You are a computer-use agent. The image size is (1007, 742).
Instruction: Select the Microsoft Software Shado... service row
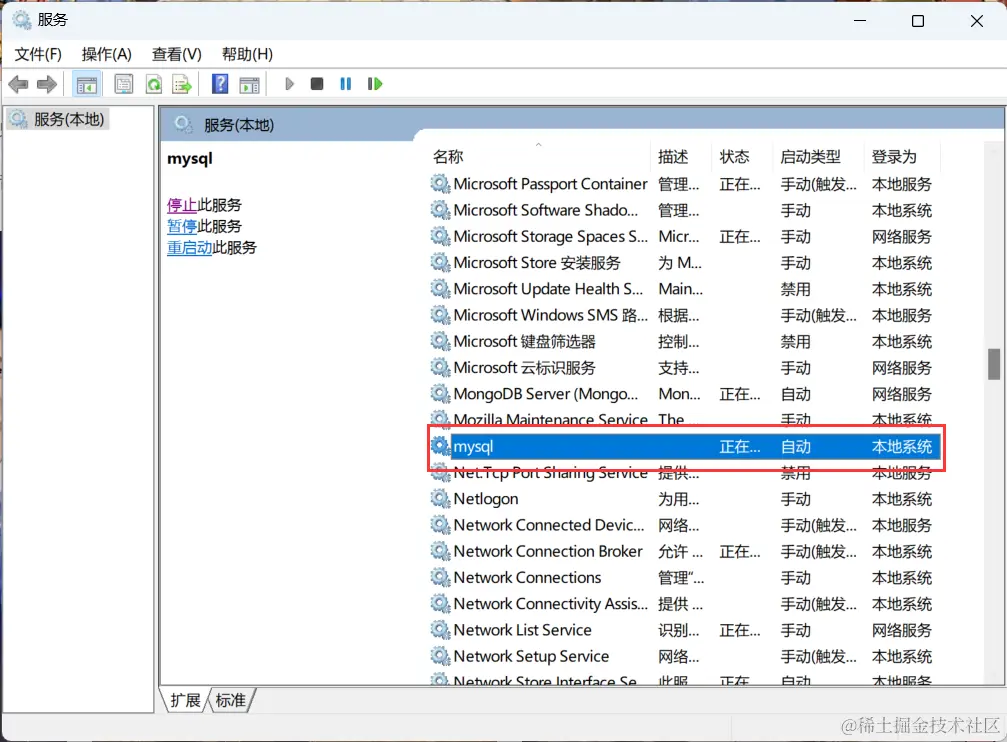684,211
